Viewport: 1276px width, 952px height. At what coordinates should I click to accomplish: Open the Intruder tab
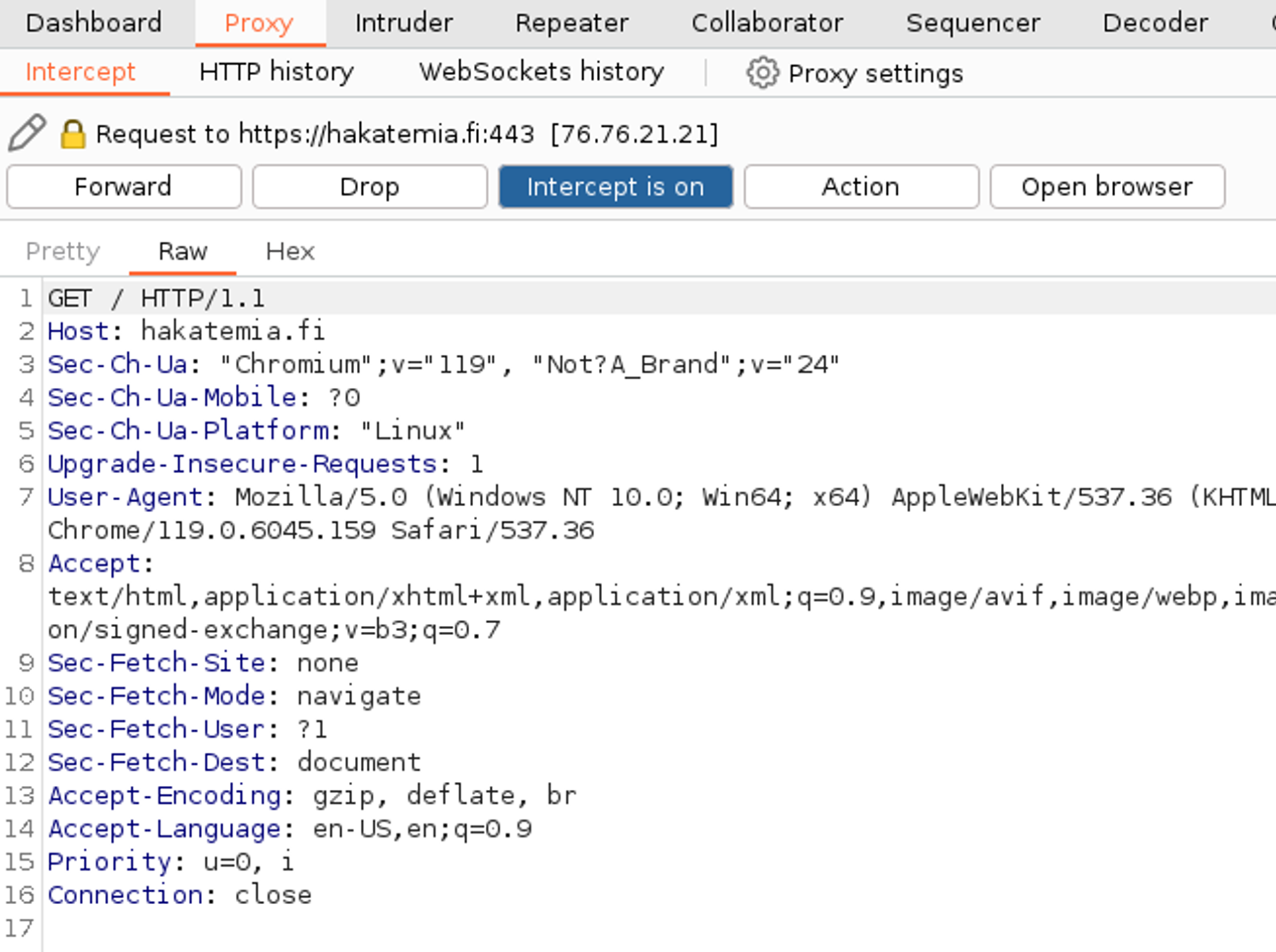[x=403, y=23]
